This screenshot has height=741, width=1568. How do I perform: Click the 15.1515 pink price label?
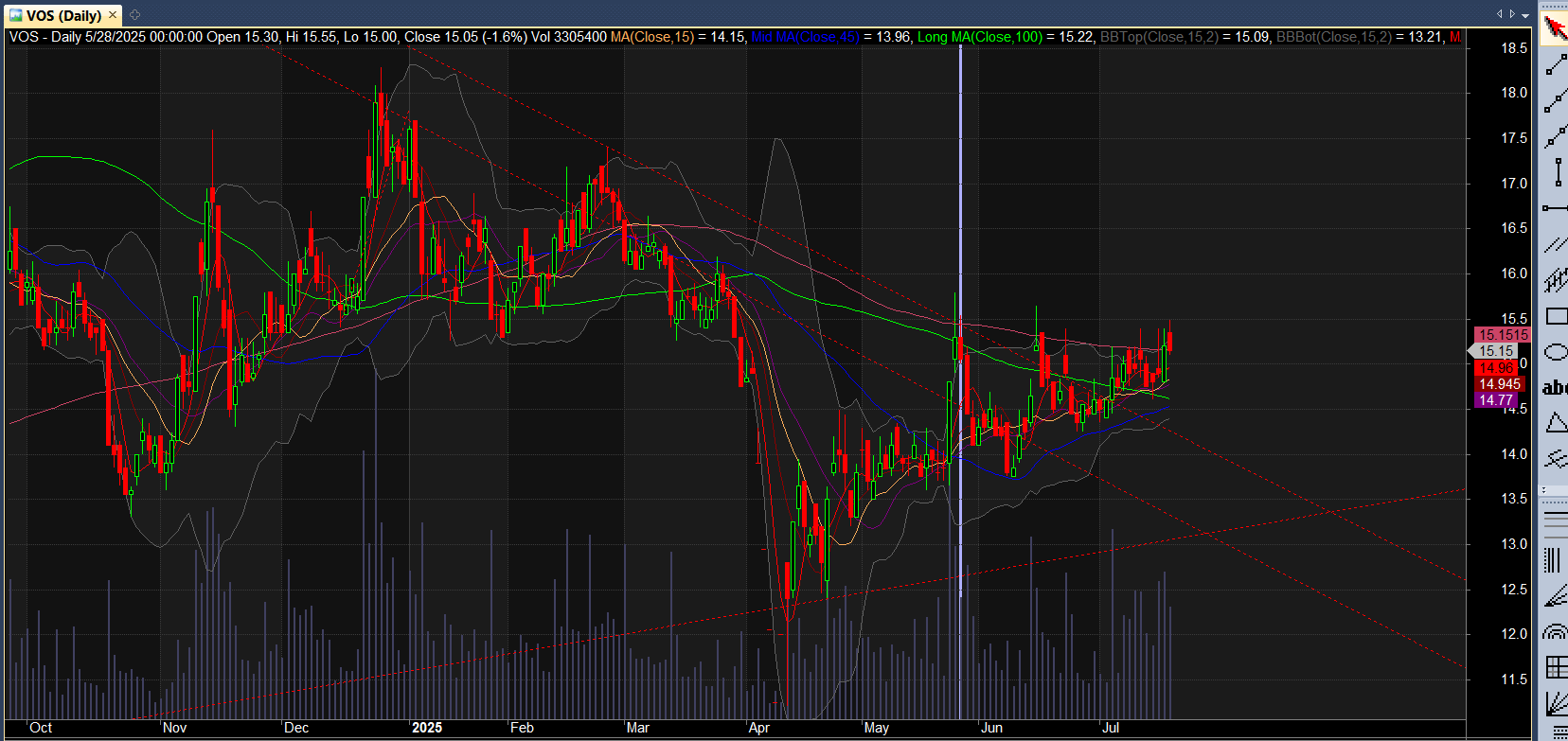pos(1503,335)
